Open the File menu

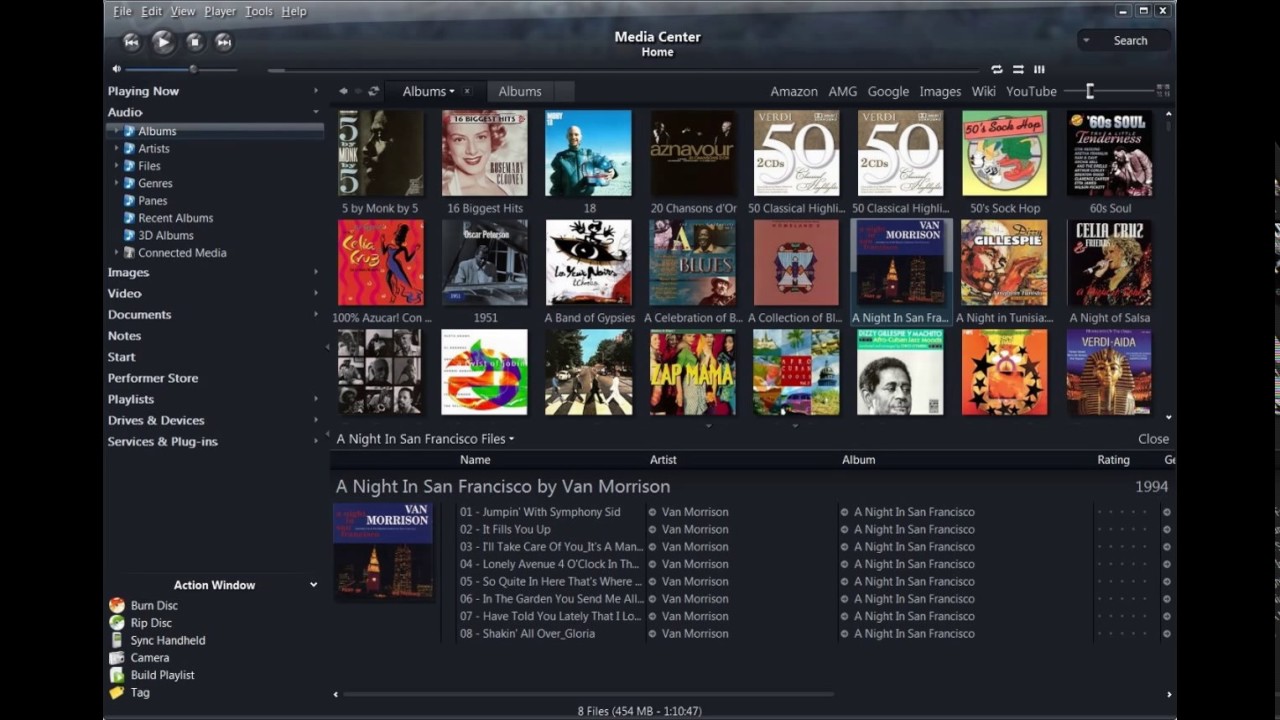point(122,11)
